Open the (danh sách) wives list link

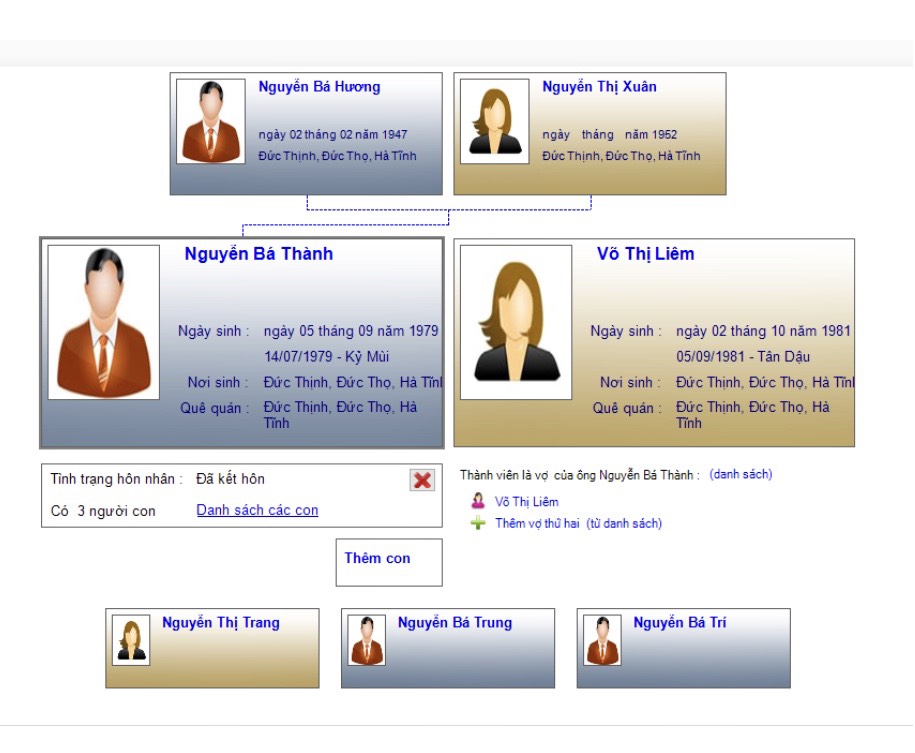point(741,474)
